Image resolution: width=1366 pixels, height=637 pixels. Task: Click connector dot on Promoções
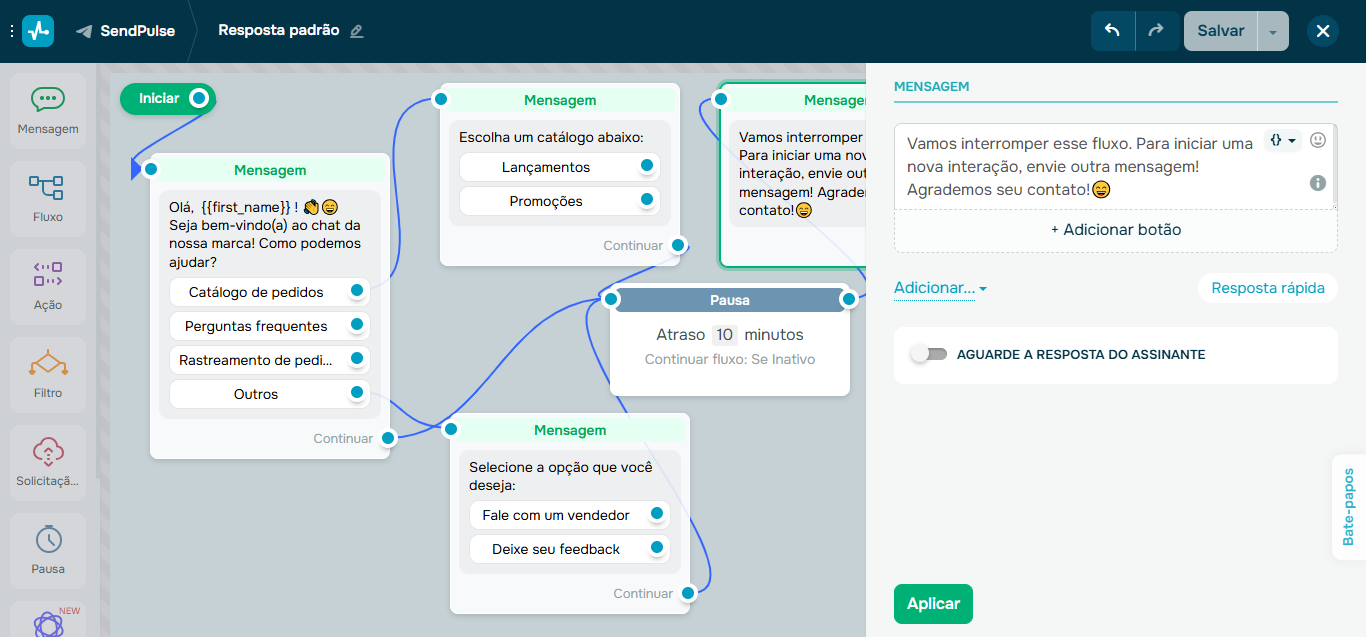pyautogui.click(x=647, y=200)
